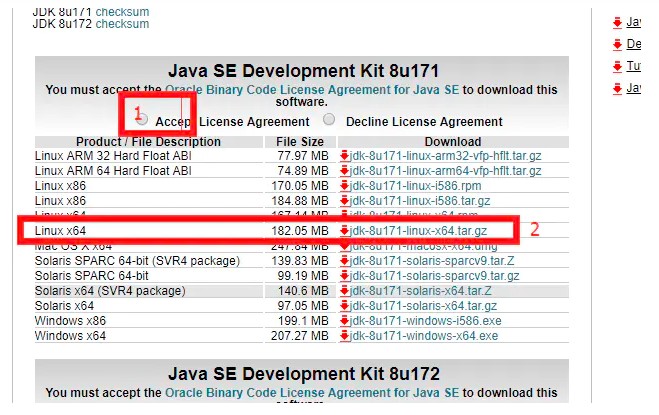Open the sidebar link starting with De
Viewport: 659px width, 415px height.
634,44
